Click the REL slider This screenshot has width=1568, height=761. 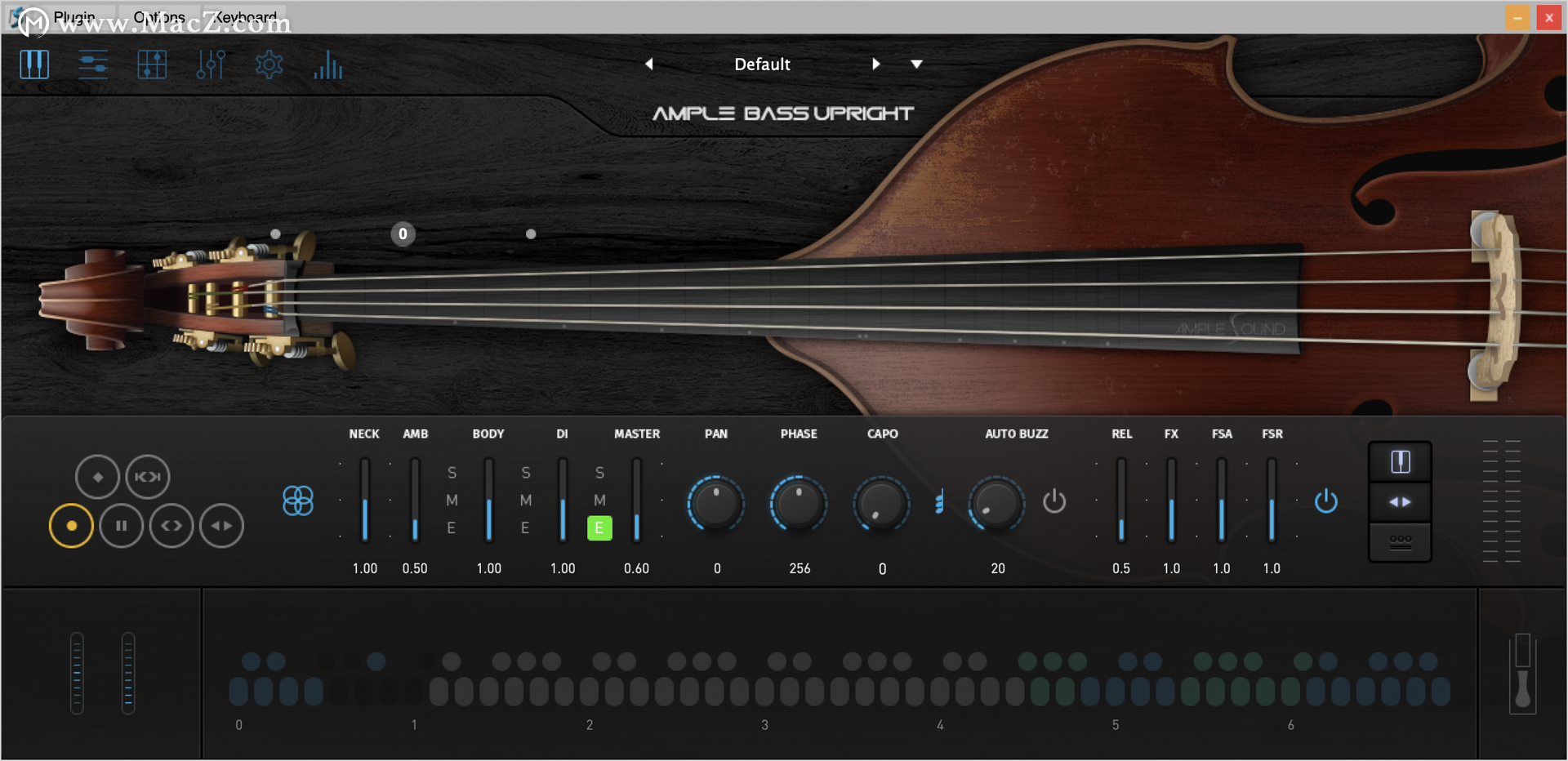(1121, 500)
